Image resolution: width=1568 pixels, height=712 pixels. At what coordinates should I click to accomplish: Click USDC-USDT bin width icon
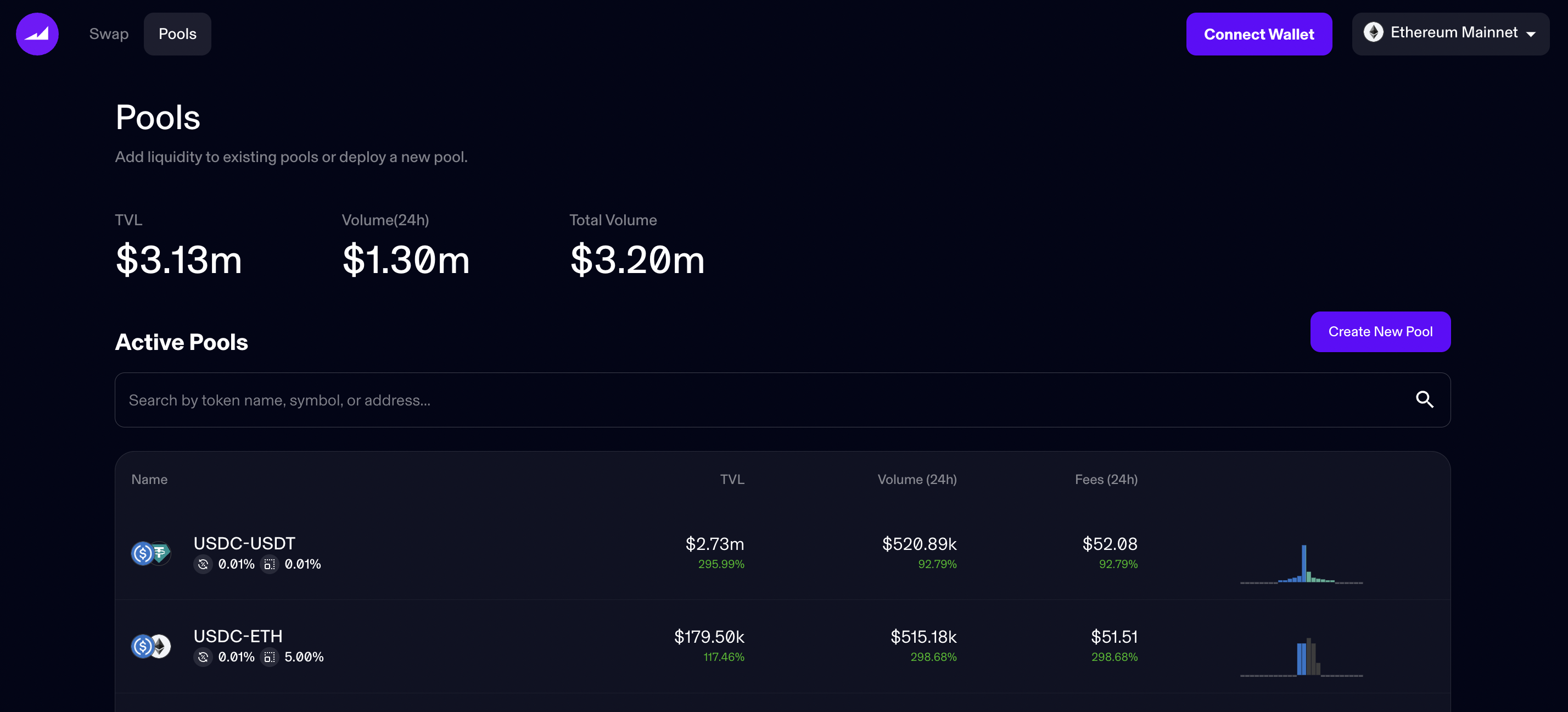click(x=269, y=565)
